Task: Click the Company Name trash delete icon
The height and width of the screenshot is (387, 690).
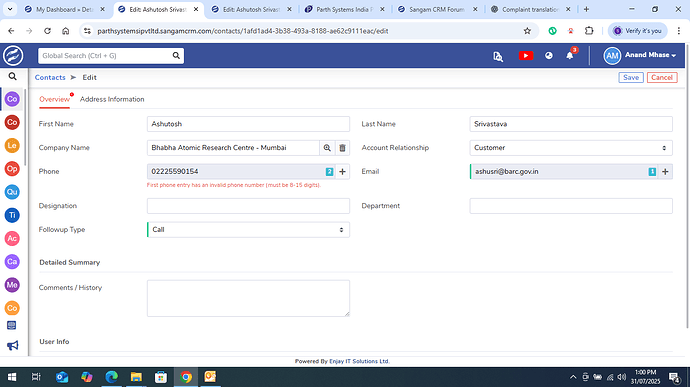Action: [x=342, y=148]
